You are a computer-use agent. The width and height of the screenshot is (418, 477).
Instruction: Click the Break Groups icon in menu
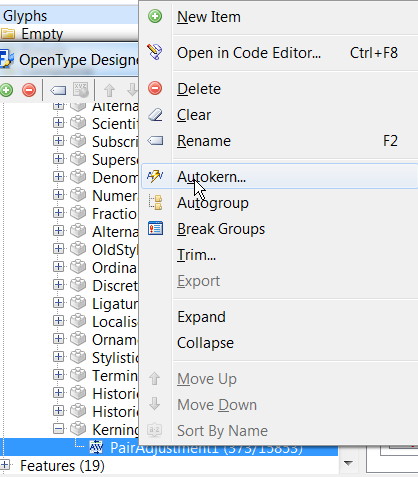155,229
